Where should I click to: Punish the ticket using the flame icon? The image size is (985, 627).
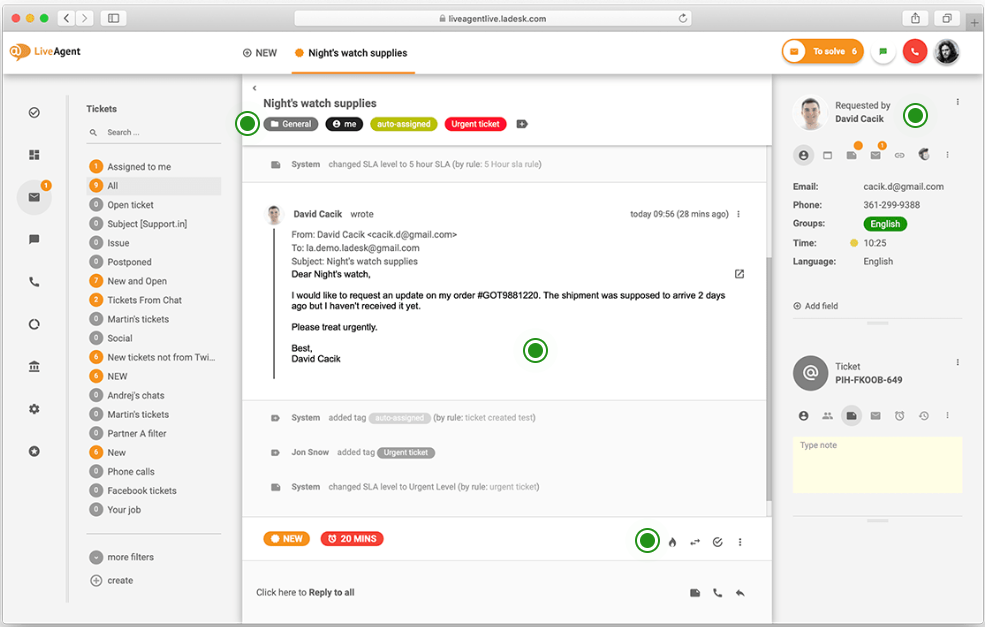[x=671, y=541]
